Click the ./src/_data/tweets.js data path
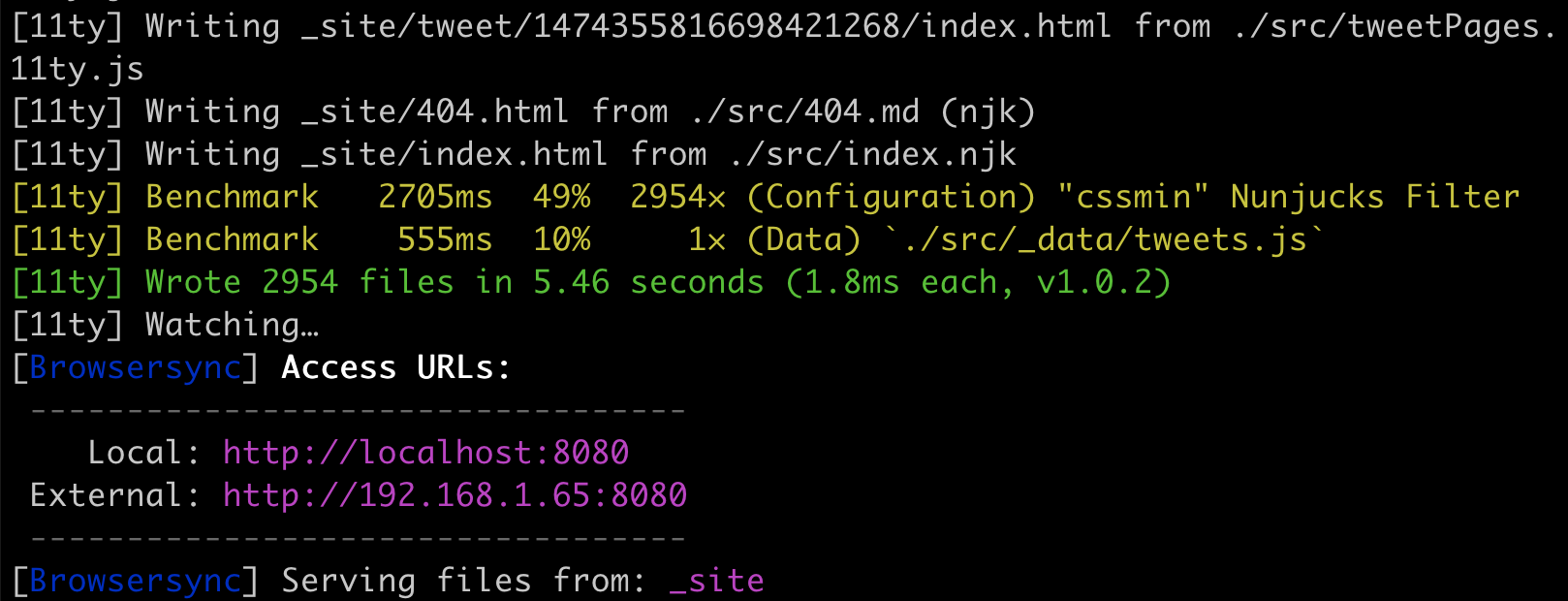This screenshot has height=601, width=1568. (1104, 239)
